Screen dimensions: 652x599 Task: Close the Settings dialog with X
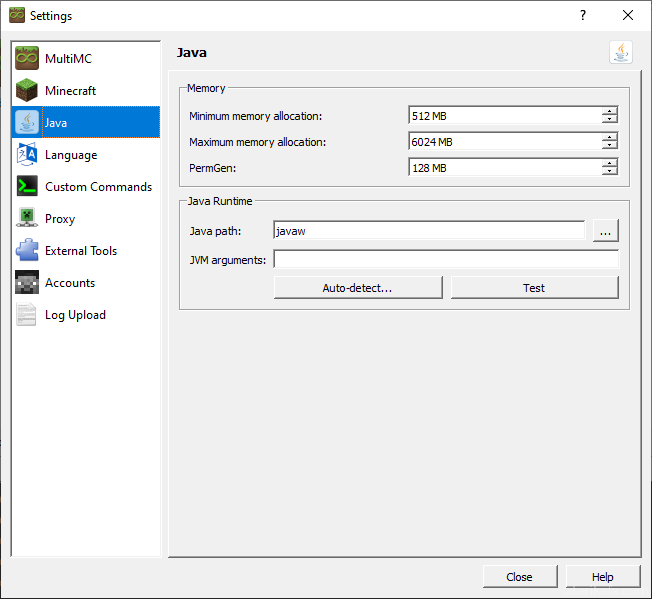click(628, 15)
